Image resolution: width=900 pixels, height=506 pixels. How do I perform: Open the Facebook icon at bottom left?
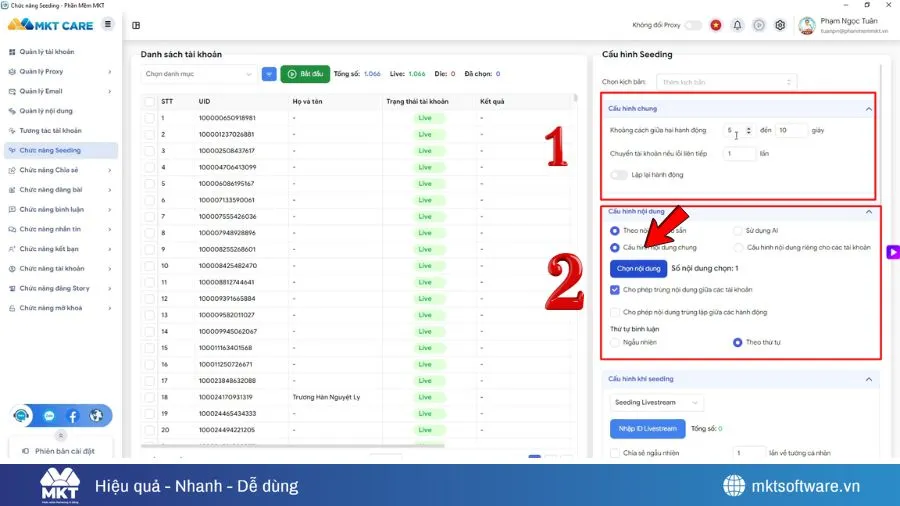tap(73, 416)
